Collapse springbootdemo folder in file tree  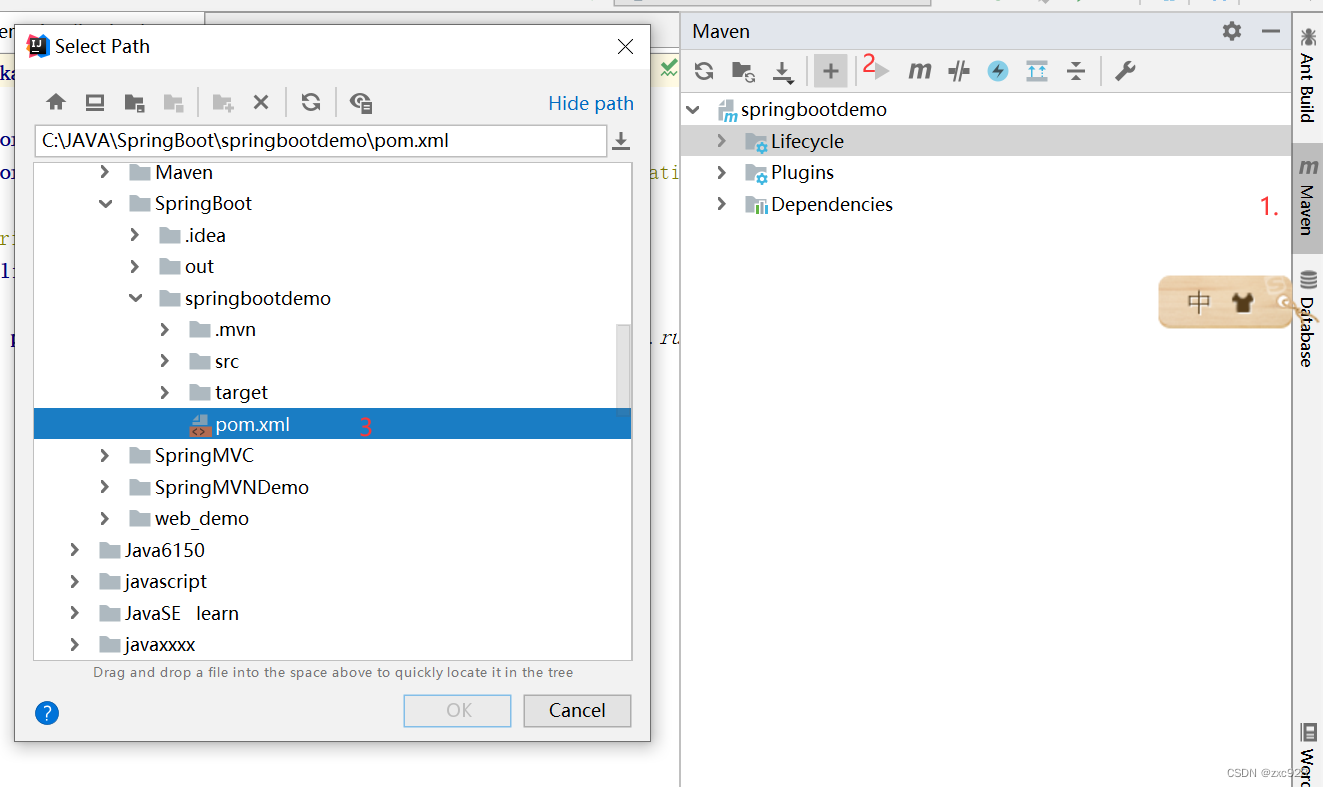[x=135, y=298]
